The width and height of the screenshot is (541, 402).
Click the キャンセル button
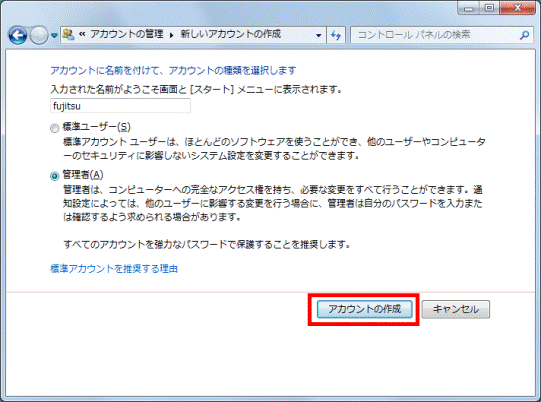456,309
